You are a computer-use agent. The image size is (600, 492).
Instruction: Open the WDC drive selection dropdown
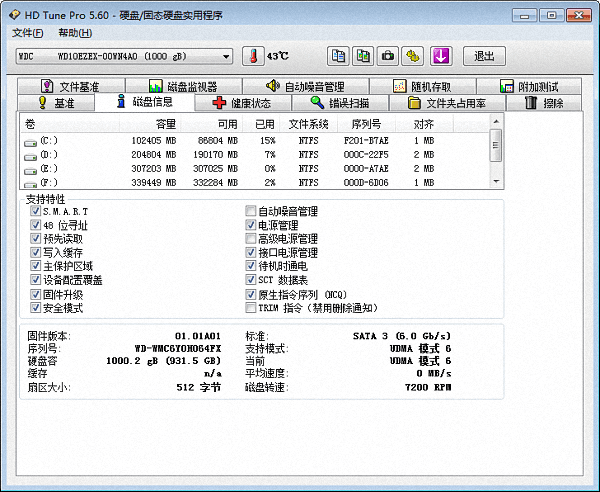tap(226, 56)
